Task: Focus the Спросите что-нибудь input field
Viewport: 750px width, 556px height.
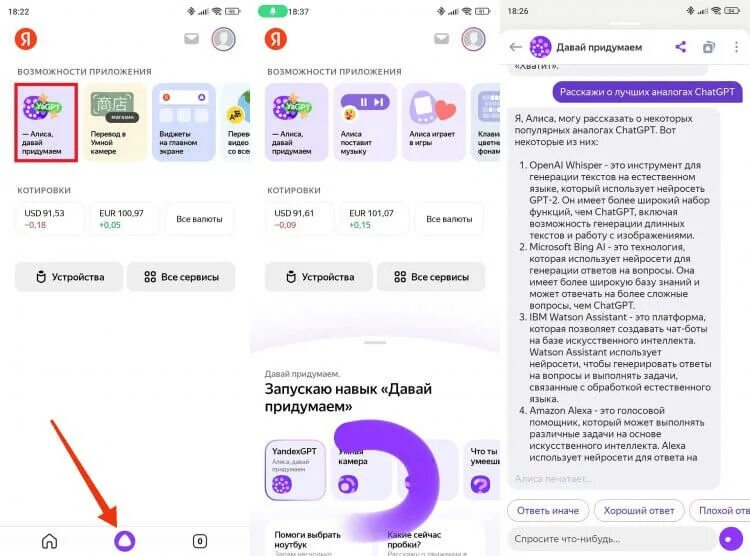Action: point(611,539)
